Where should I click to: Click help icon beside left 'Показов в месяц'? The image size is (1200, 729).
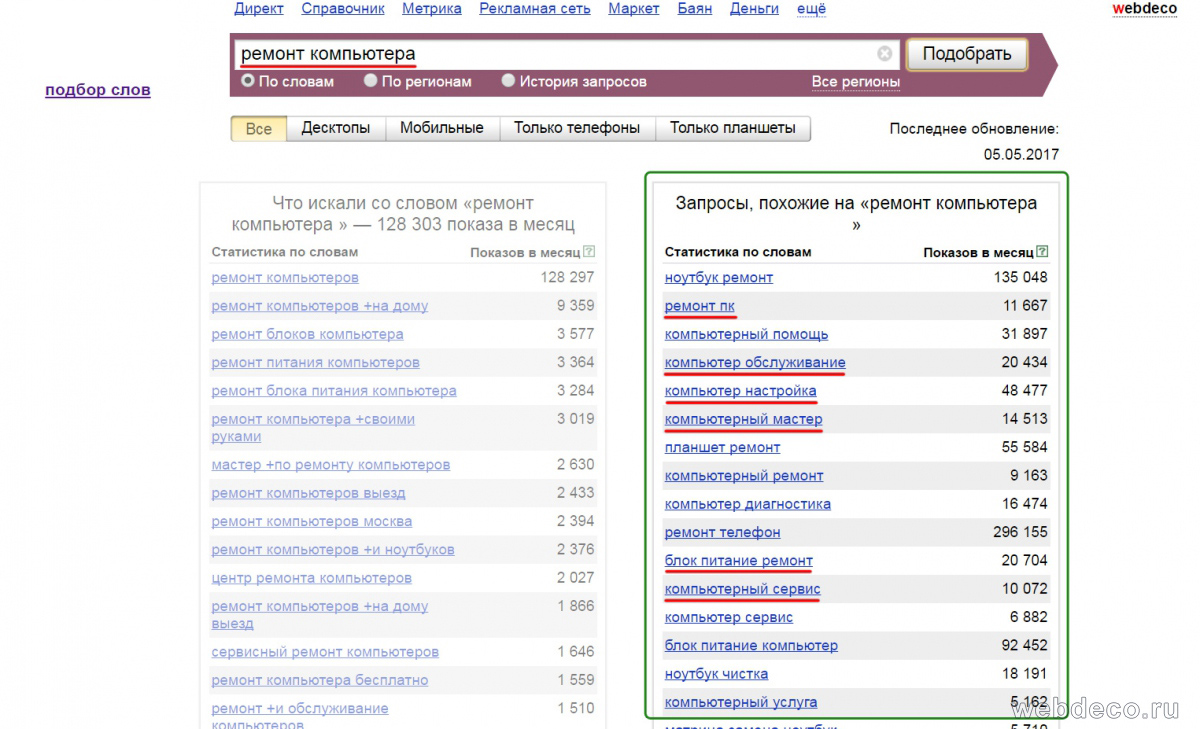tap(589, 253)
